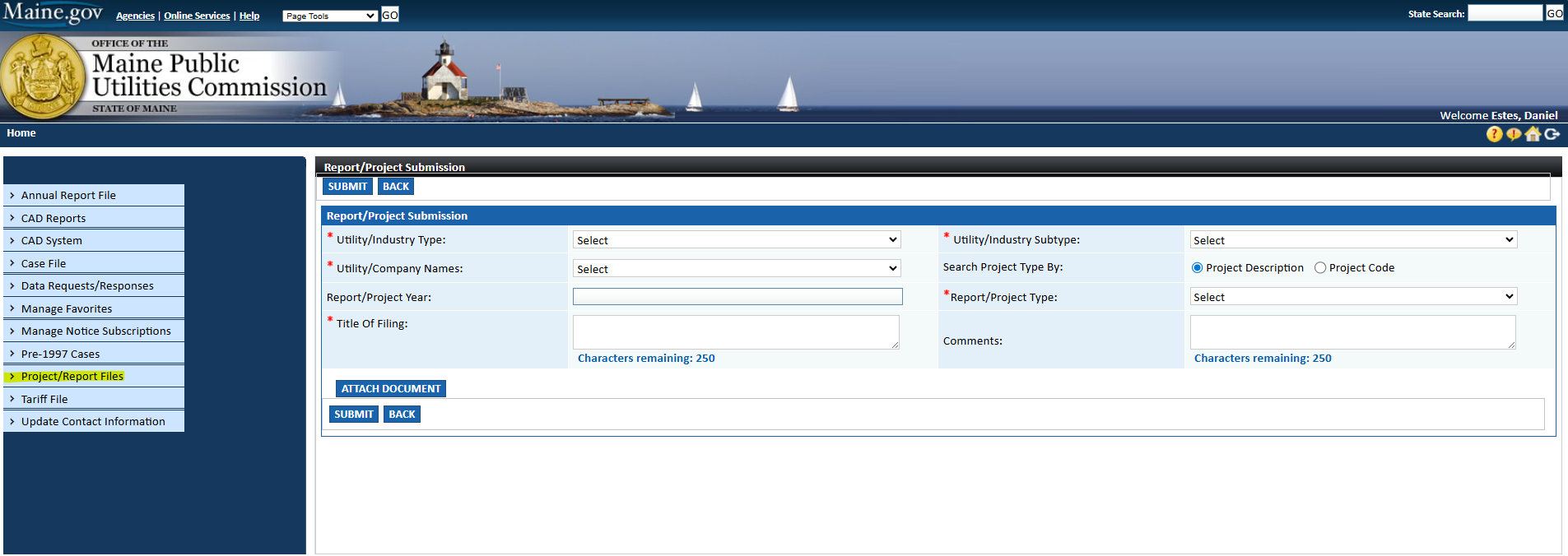Click the yellow house home icon
Viewport: 1568px width, 556px height.
tap(1533, 133)
